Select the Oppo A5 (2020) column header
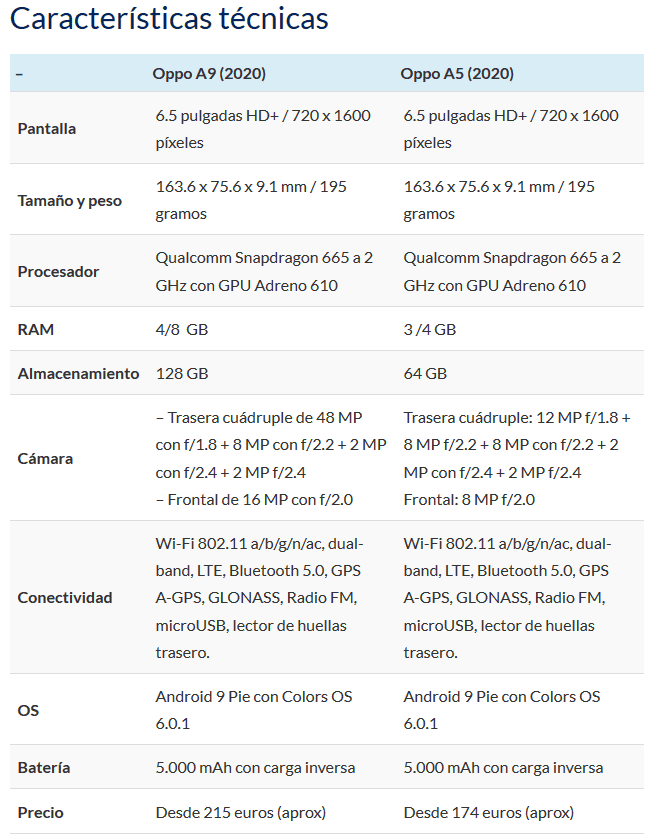657x840 pixels. pyautogui.click(x=457, y=73)
